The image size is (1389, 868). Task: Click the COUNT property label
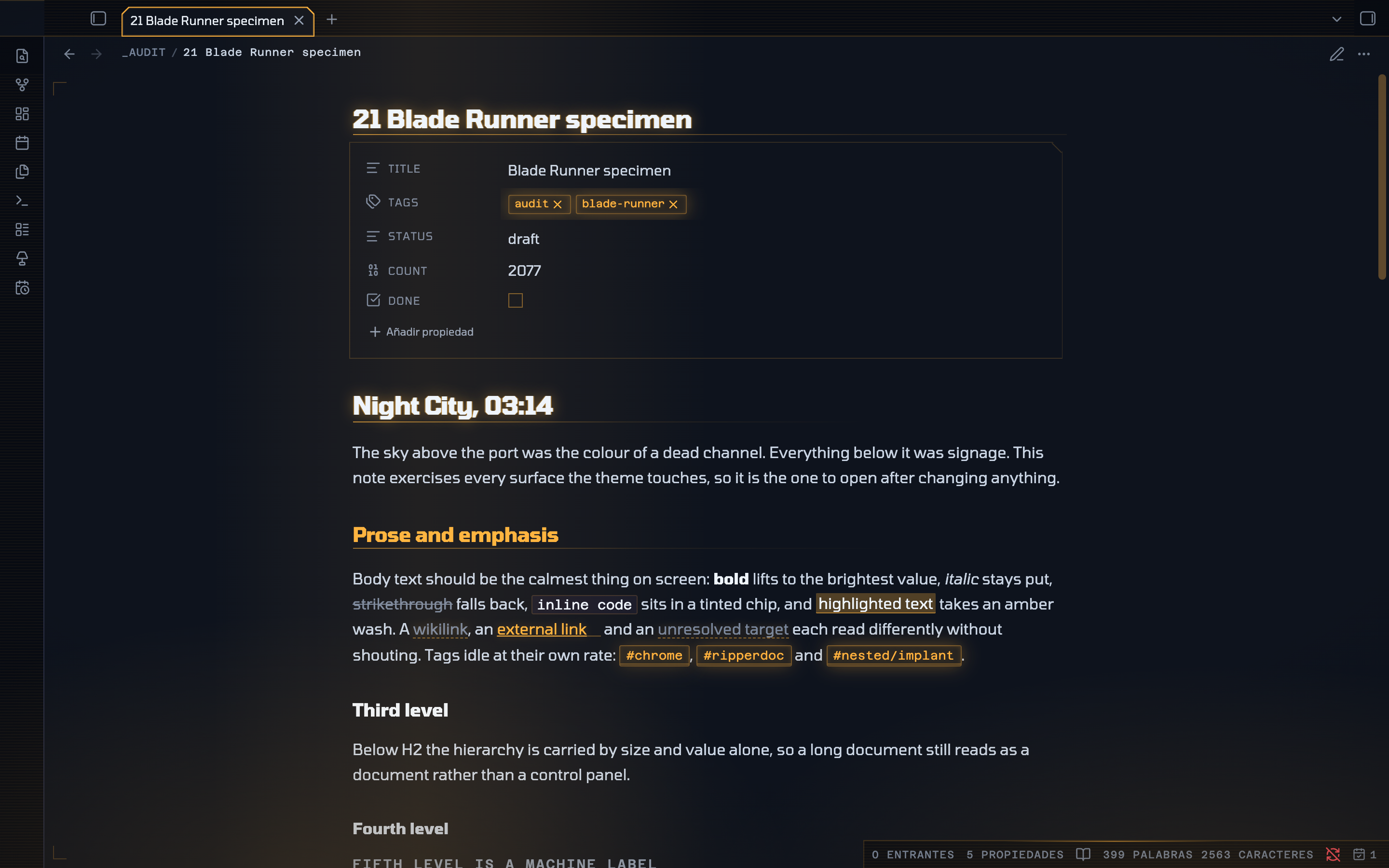click(x=407, y=271)
